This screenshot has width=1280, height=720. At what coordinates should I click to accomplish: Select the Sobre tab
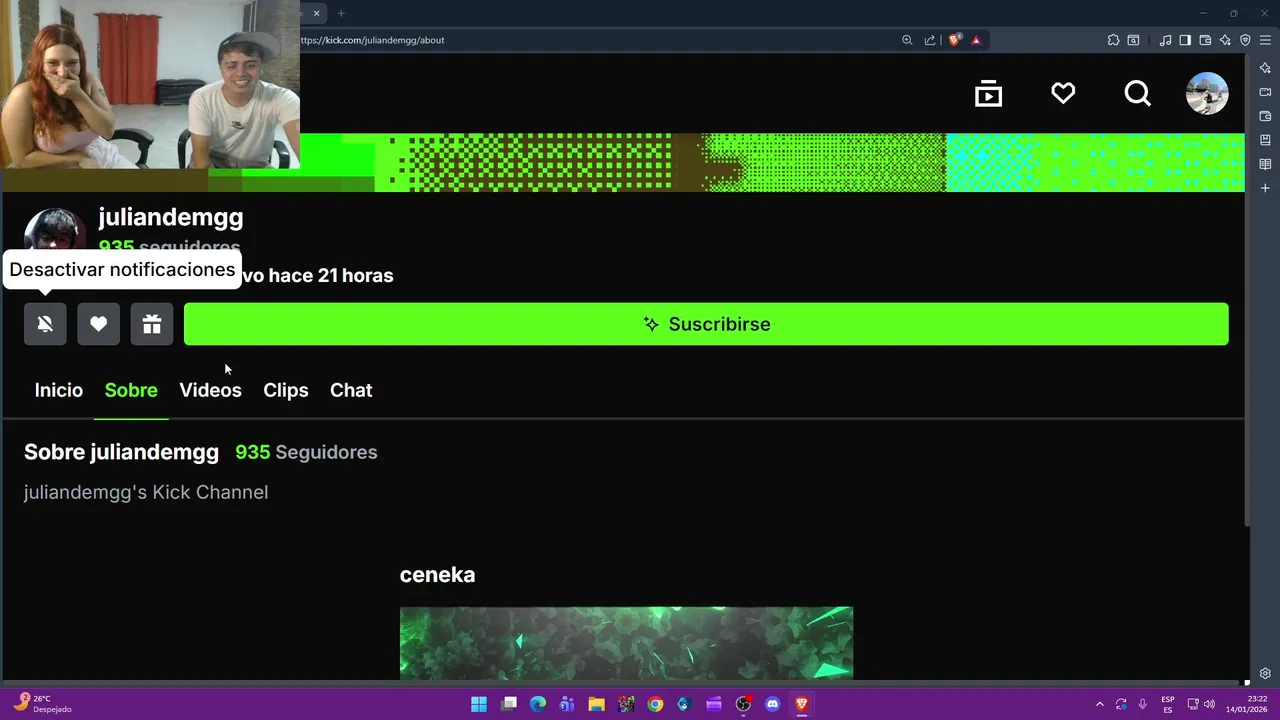tap(131, 390)
